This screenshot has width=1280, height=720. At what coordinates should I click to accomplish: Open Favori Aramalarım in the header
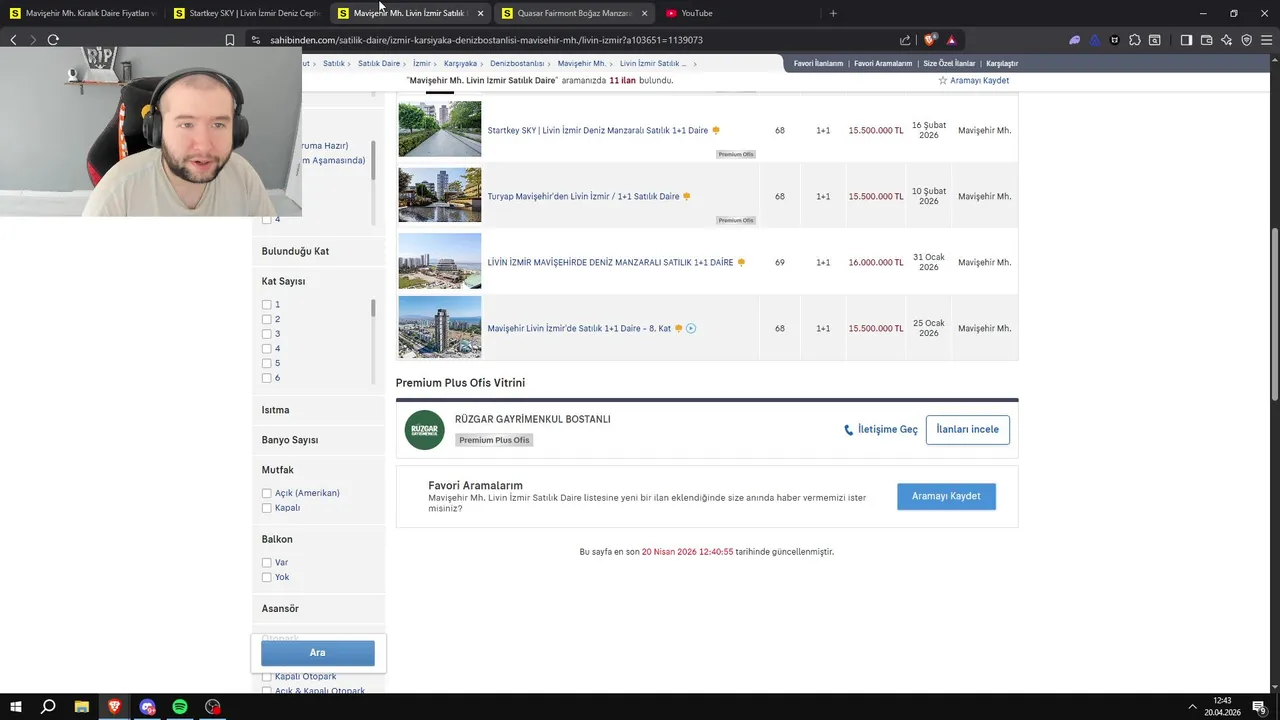(883, 63)
